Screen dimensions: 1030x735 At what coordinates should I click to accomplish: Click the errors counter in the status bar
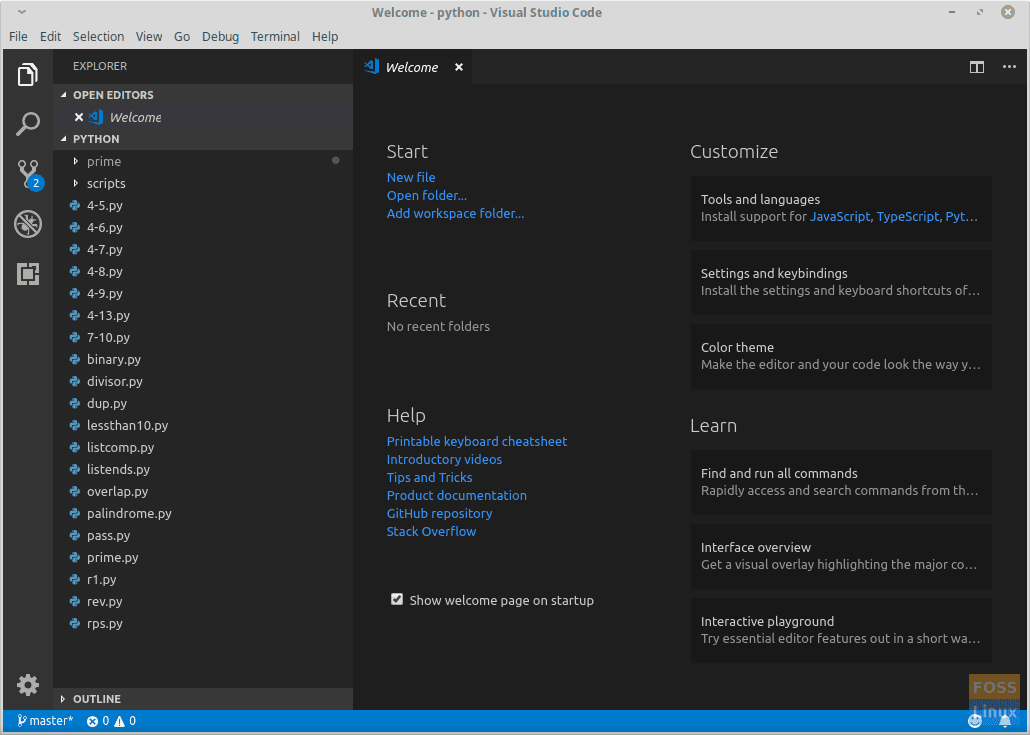[96, 720]
